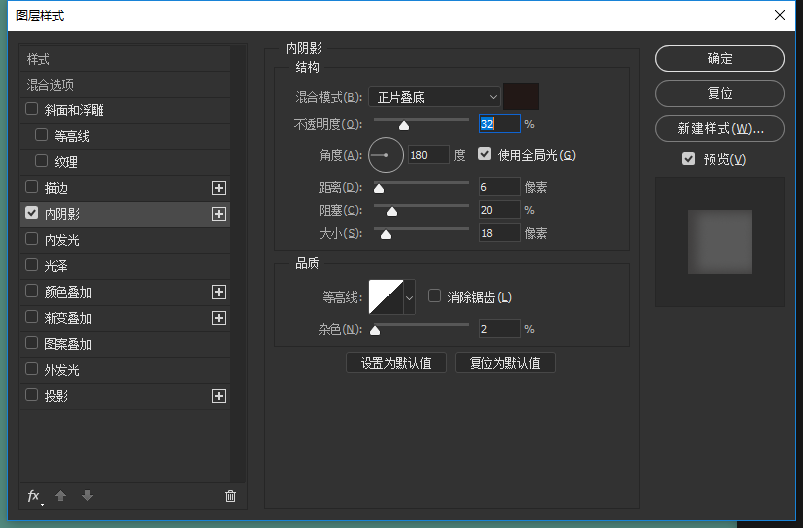Enable the 等高线 sub-option checkbox
Screen dimensions: 803x528
tap(41, 135)
